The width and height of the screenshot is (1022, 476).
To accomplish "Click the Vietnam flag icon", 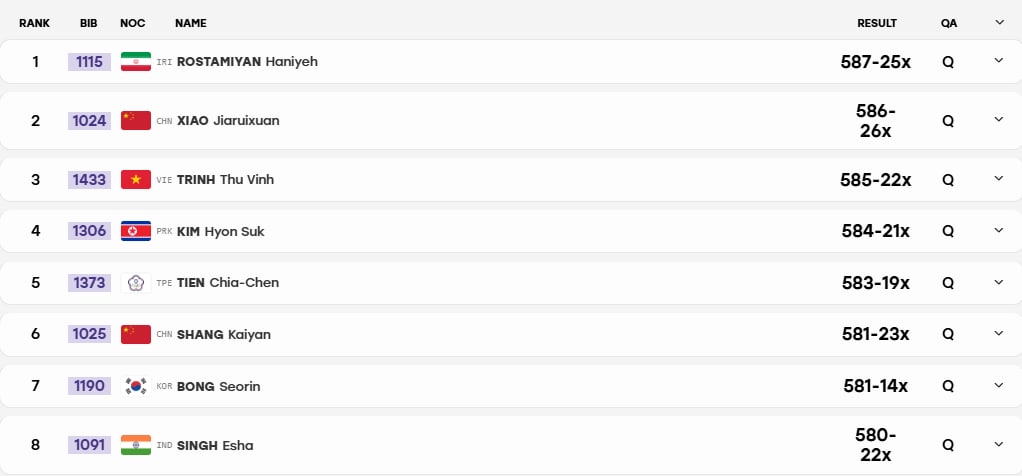I will point(136,179).
